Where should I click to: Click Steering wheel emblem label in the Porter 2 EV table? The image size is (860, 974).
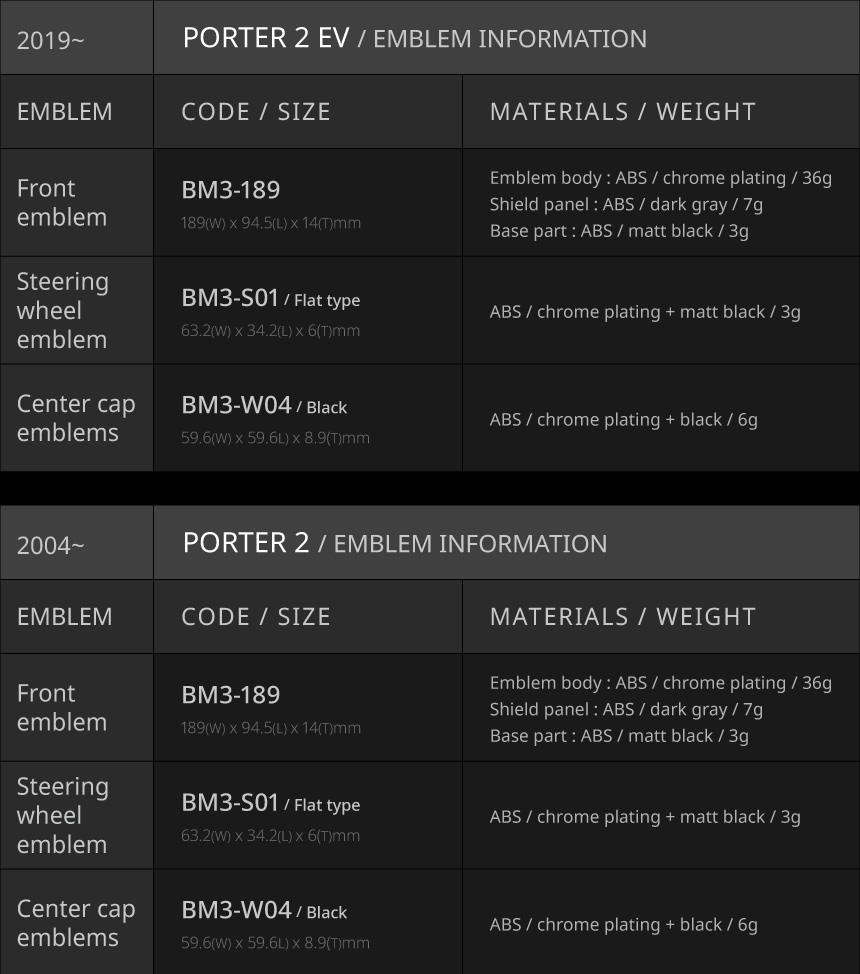click(x=62, y=310)
